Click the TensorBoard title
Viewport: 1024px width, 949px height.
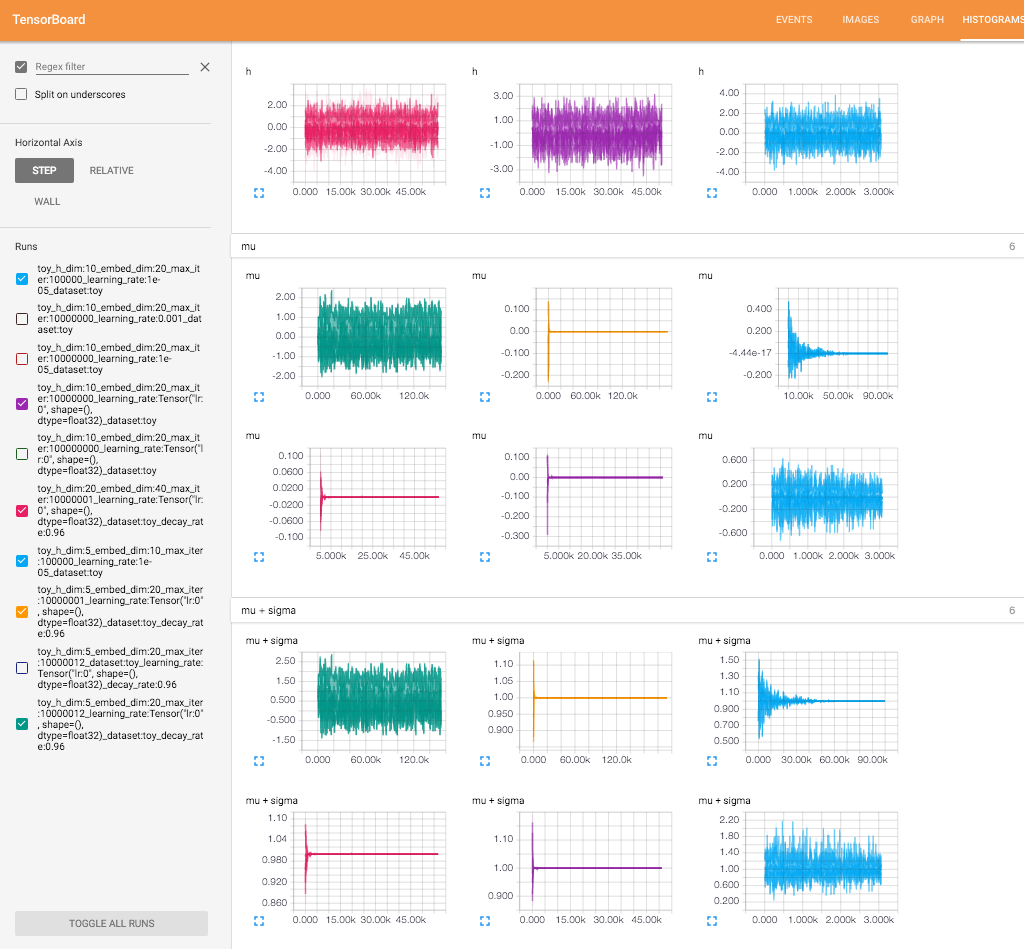click(49, 20)
